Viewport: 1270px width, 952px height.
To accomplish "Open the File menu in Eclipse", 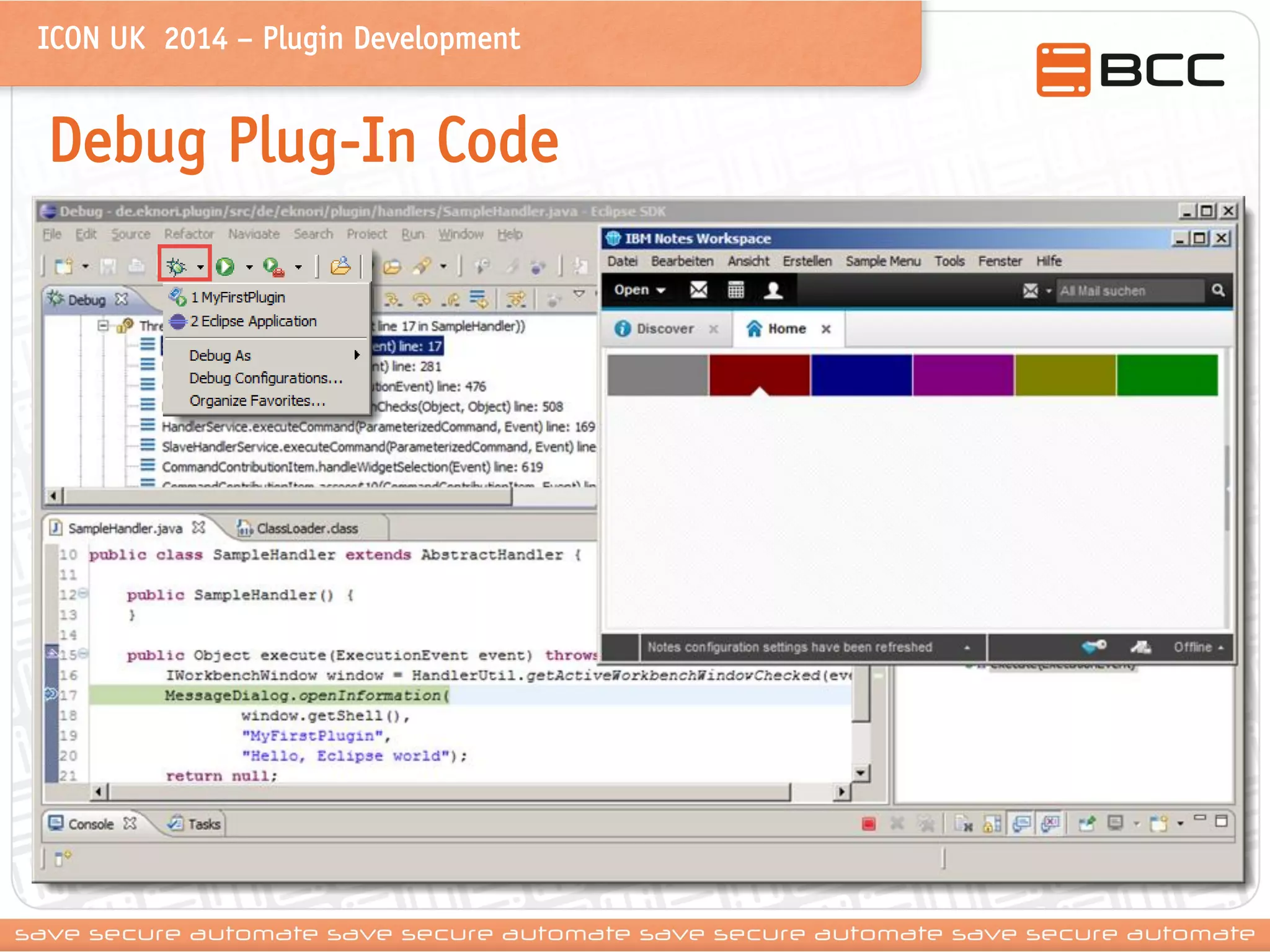I will point(52,234).
